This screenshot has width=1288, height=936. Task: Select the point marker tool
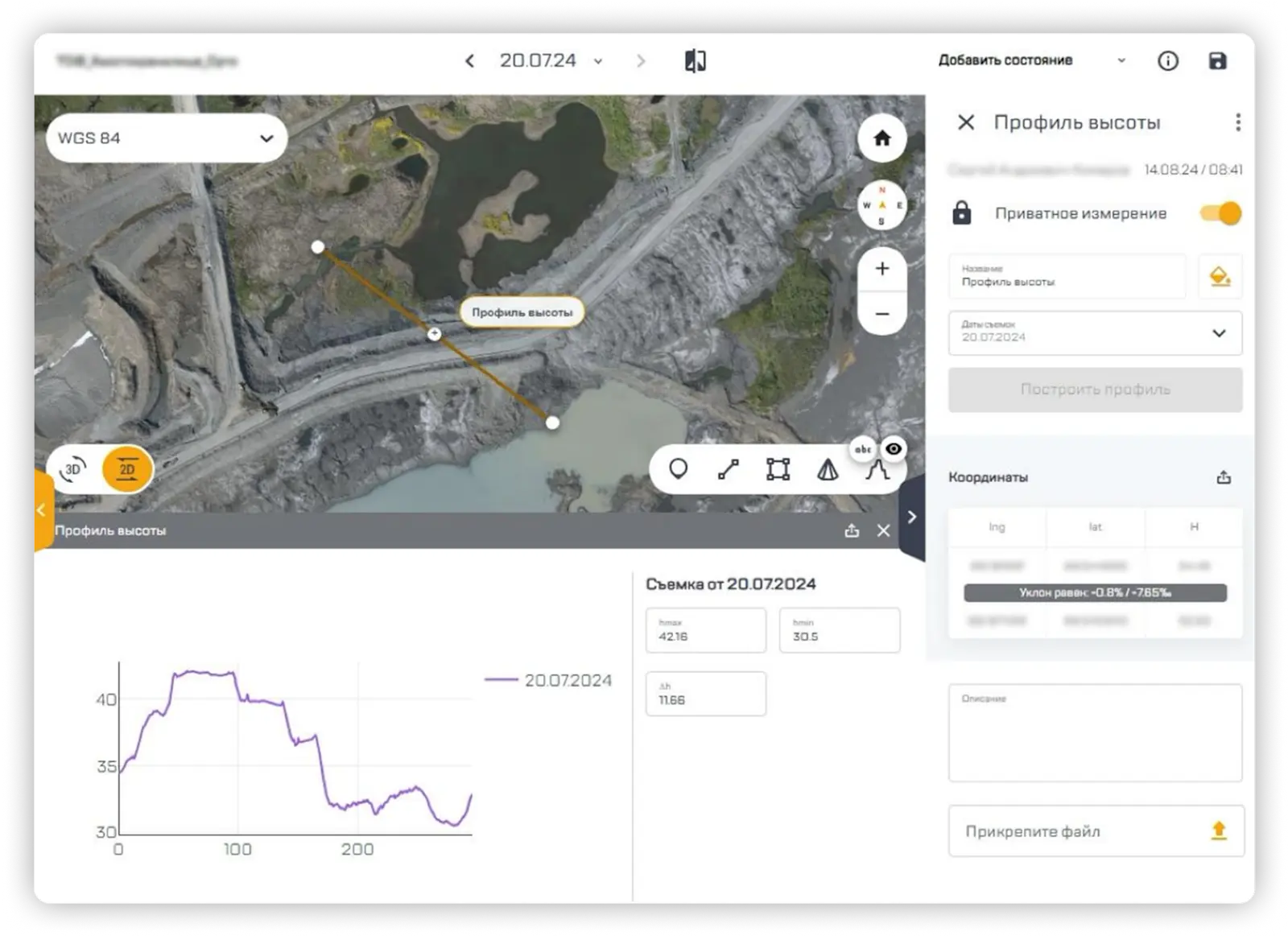(x=678, y=469)
